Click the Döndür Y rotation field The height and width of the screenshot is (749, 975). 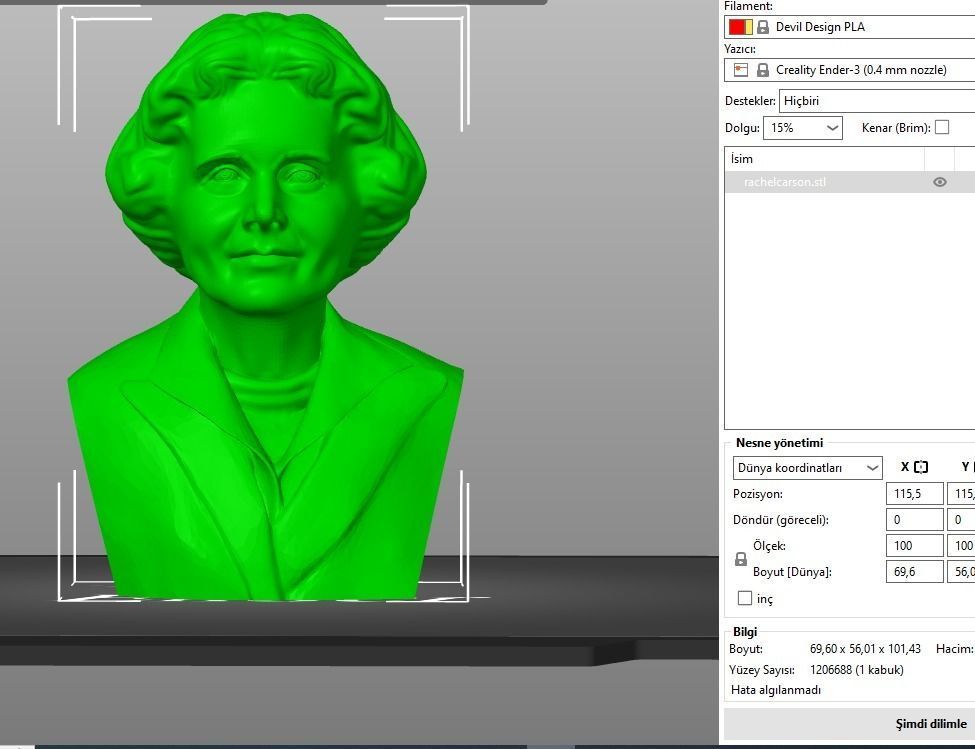pyautogui.click(x=961, y=520)
